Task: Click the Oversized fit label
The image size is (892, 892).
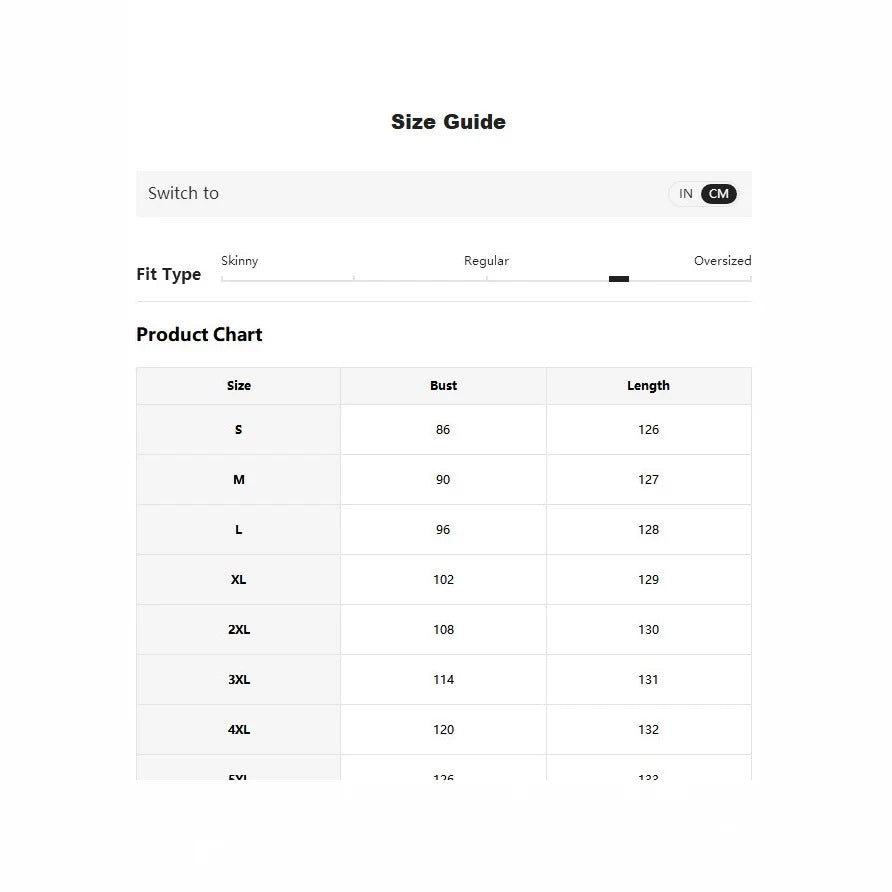Action: click(x=722, y=261)
